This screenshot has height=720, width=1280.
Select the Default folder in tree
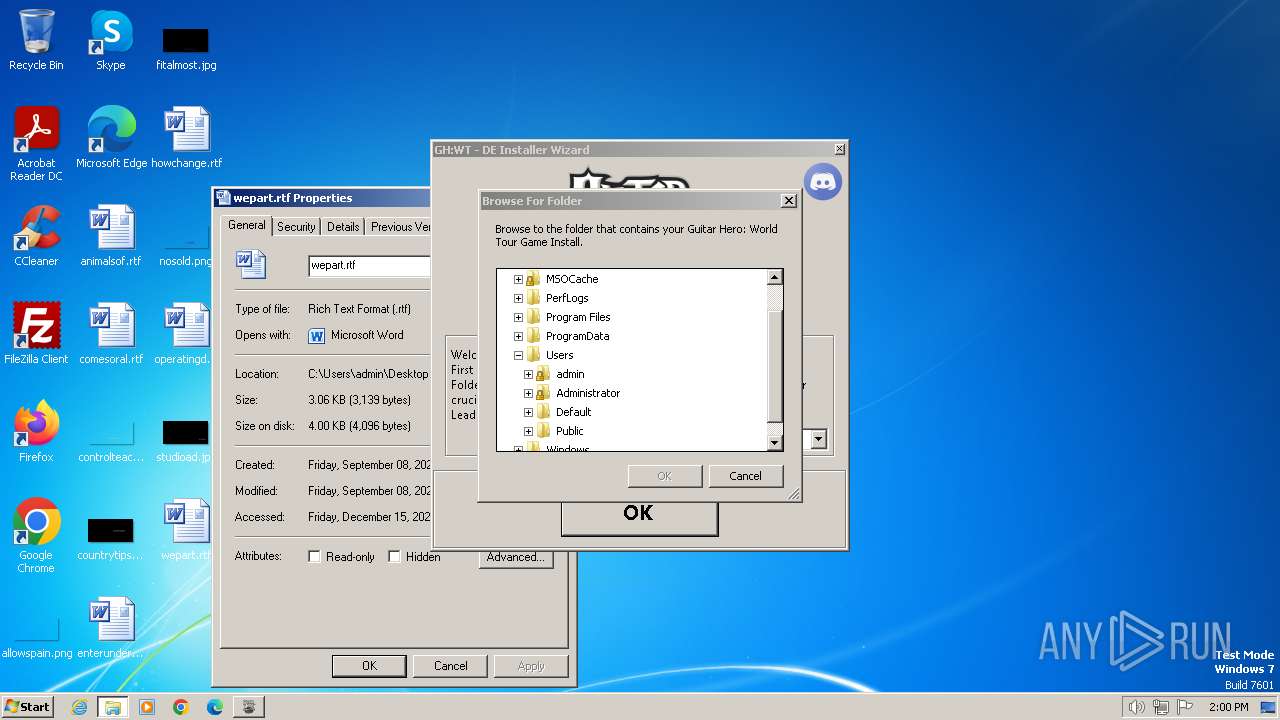tap(573, 412)
